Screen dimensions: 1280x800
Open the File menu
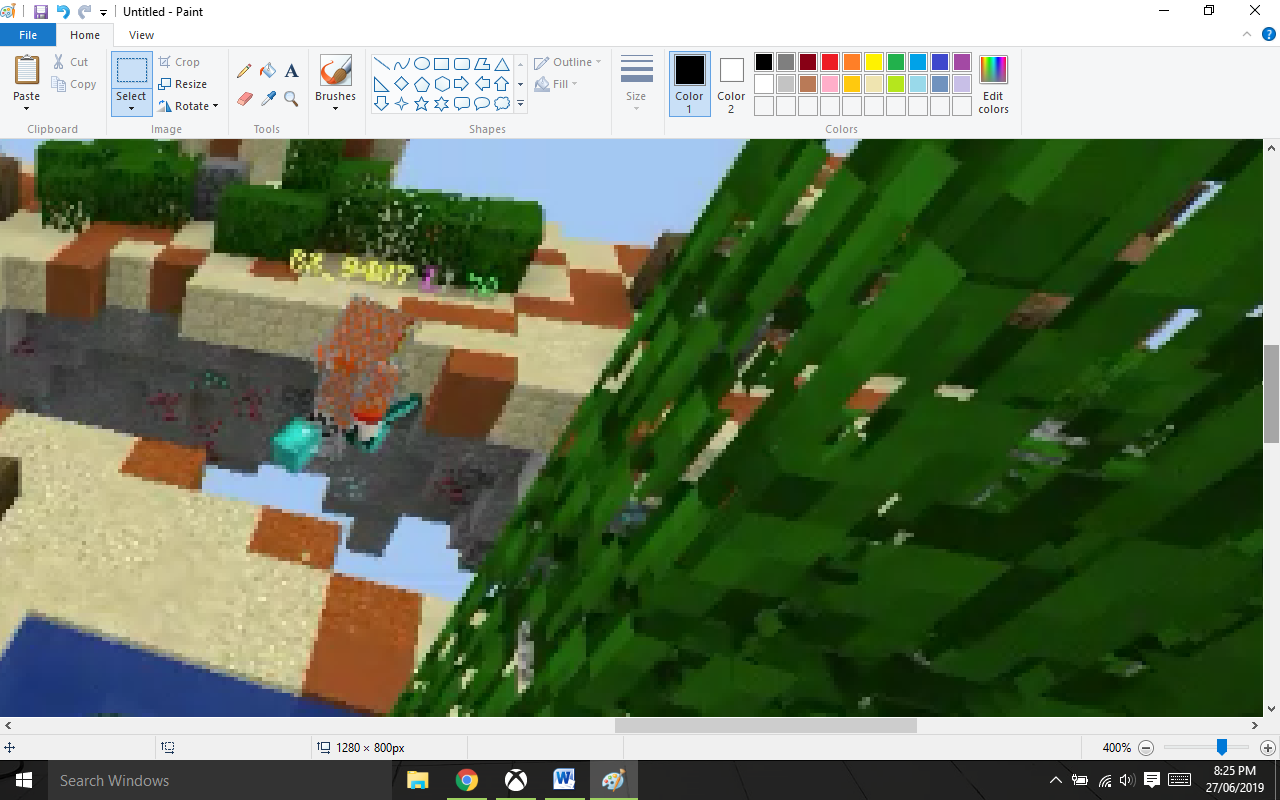(28, 35)
